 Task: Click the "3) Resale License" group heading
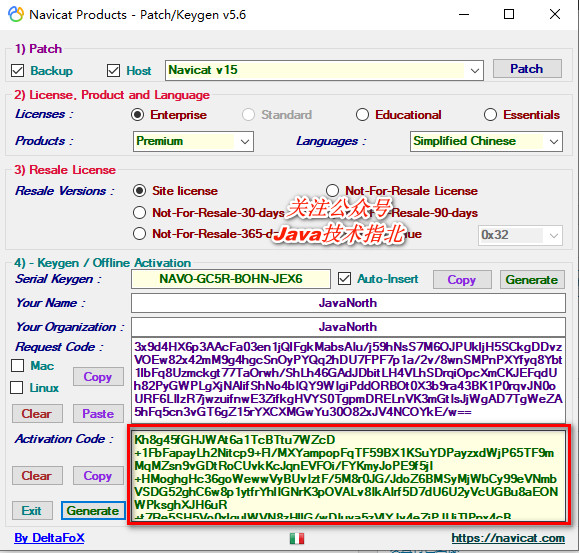(x=65, y=170)
